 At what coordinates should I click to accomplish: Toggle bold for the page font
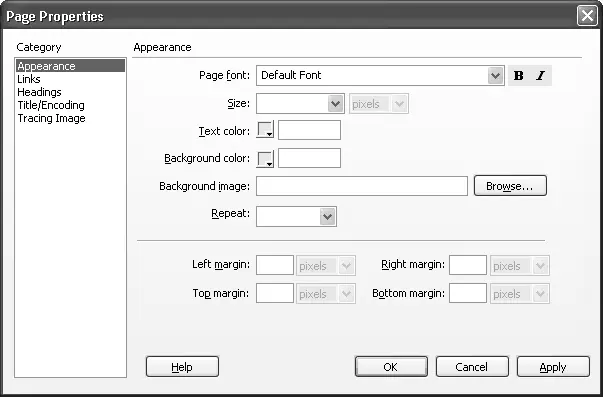point(518,75)
